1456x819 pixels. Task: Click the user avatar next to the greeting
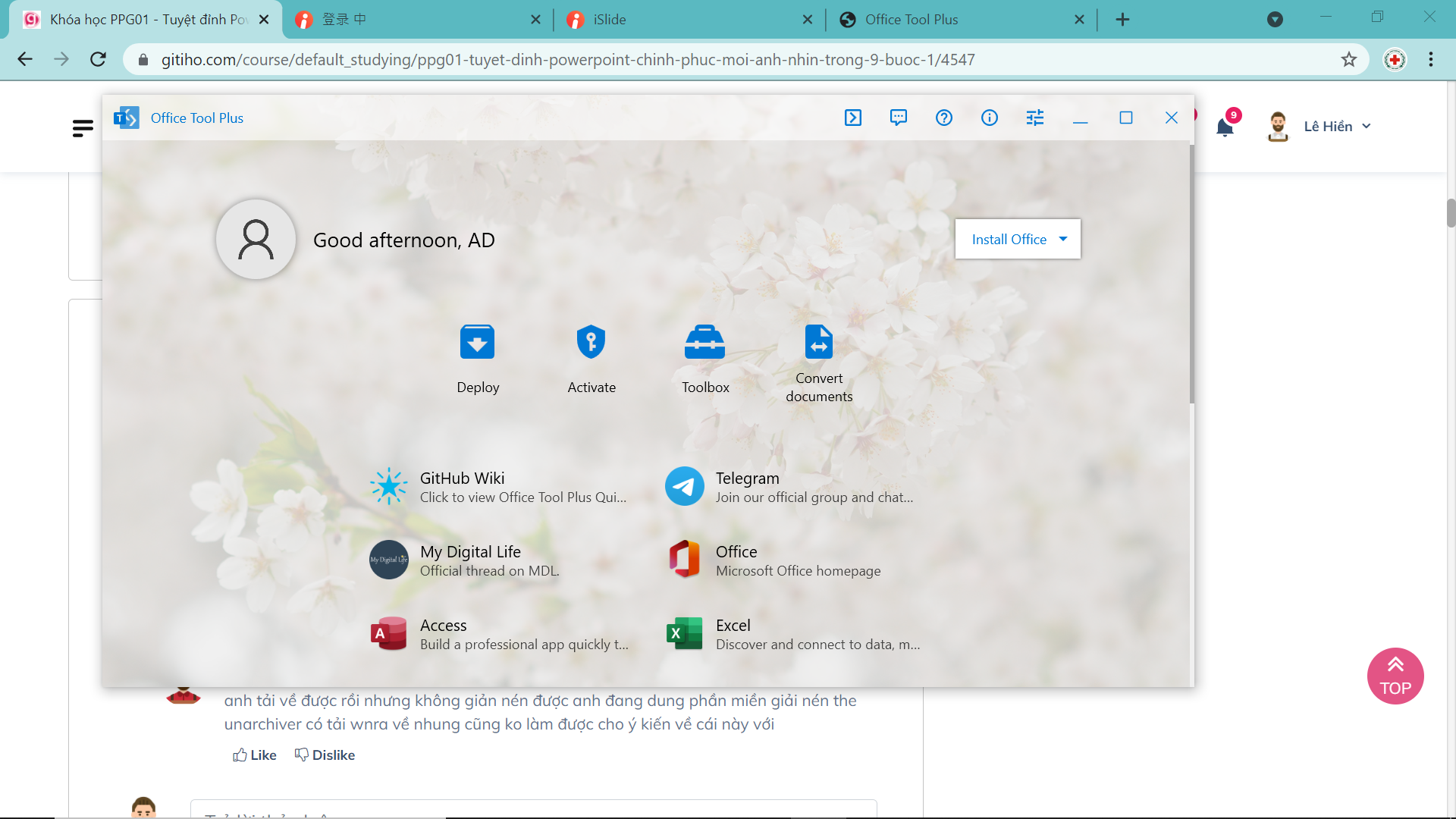point(256,240)
